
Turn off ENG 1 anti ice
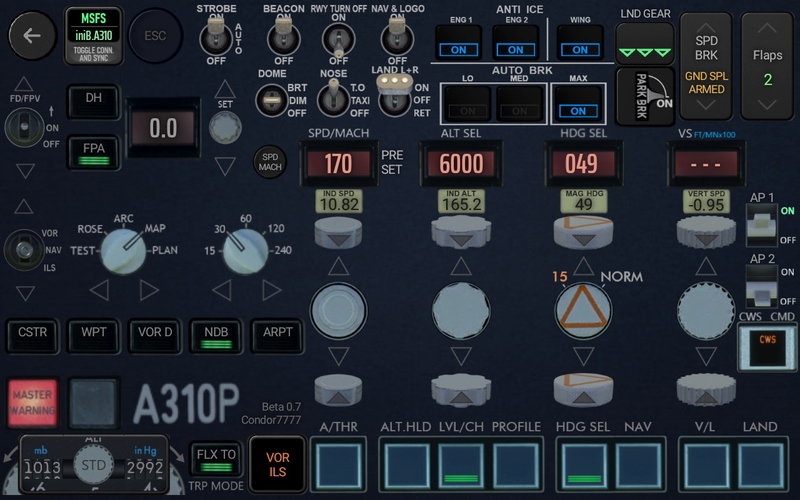(458, 43)
